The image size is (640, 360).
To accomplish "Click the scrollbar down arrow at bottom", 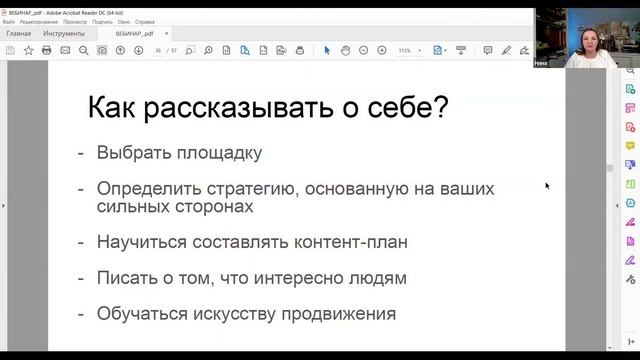I will point(610,348).
